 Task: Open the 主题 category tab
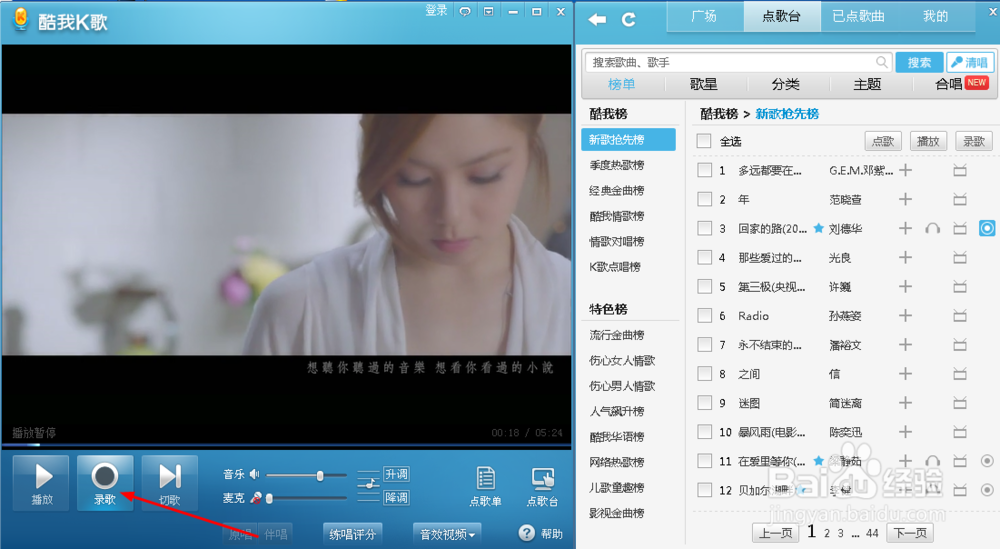click(867, 84)
